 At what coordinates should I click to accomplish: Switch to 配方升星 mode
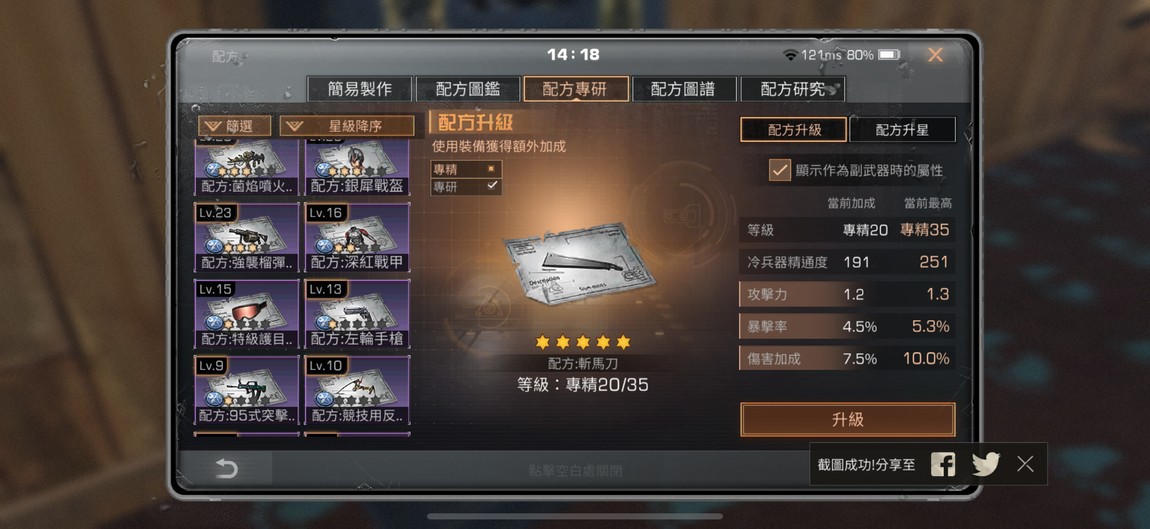[902, 130]
